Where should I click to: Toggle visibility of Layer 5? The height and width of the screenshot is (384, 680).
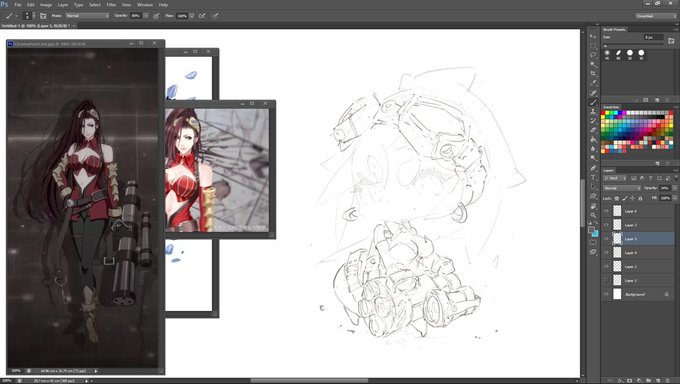point(606,239)
